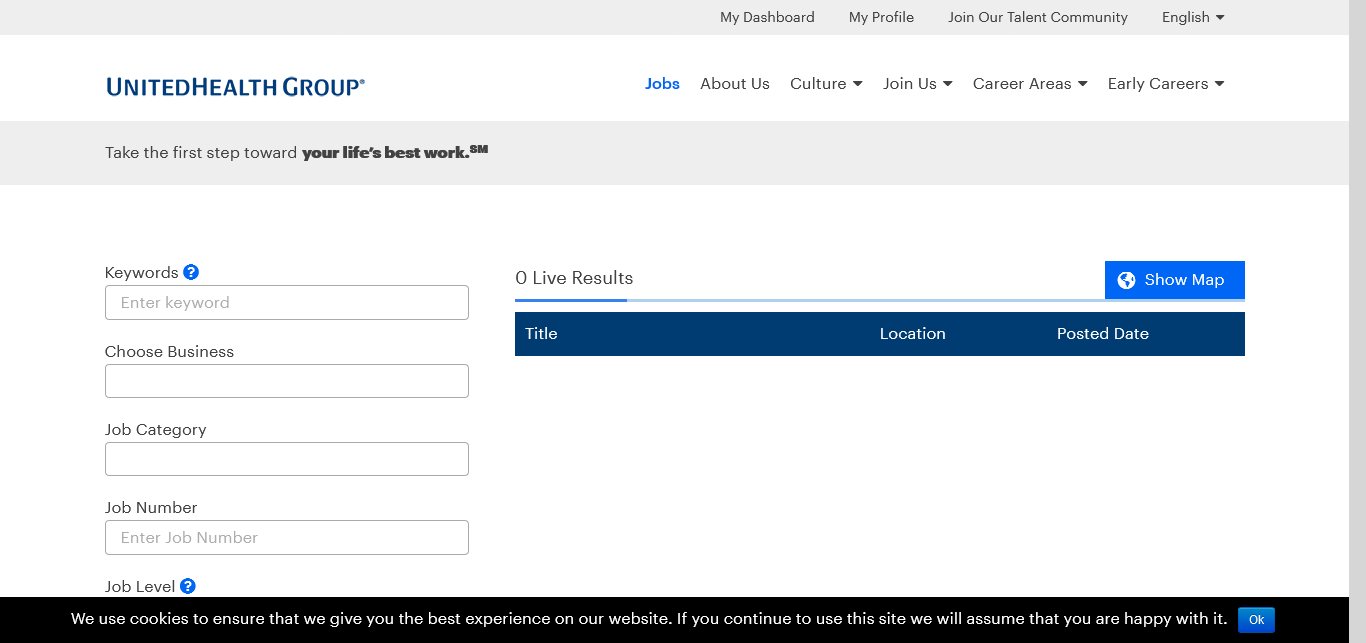
Task: Click the UnitedHealth Group logo
Action: tap(235, 87)
